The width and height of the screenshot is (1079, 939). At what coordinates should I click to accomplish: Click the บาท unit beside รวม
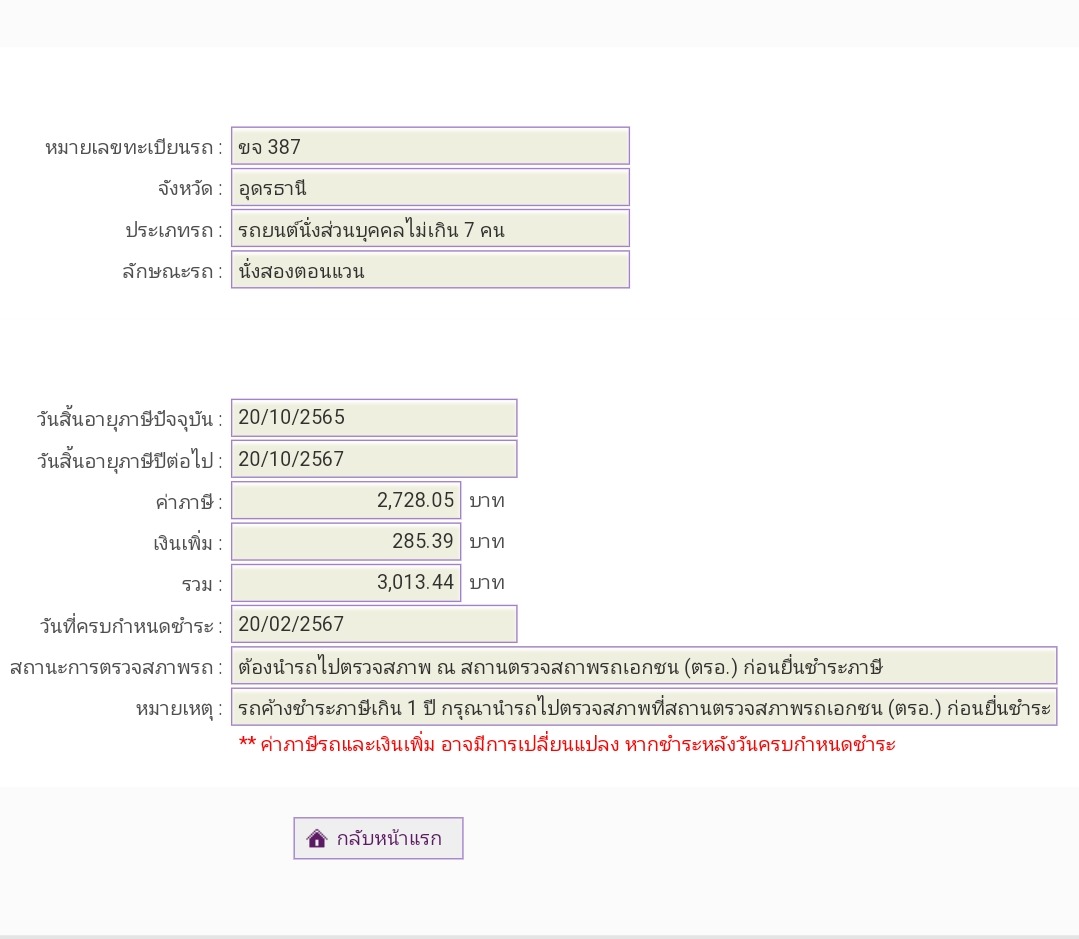pos(487,583)
